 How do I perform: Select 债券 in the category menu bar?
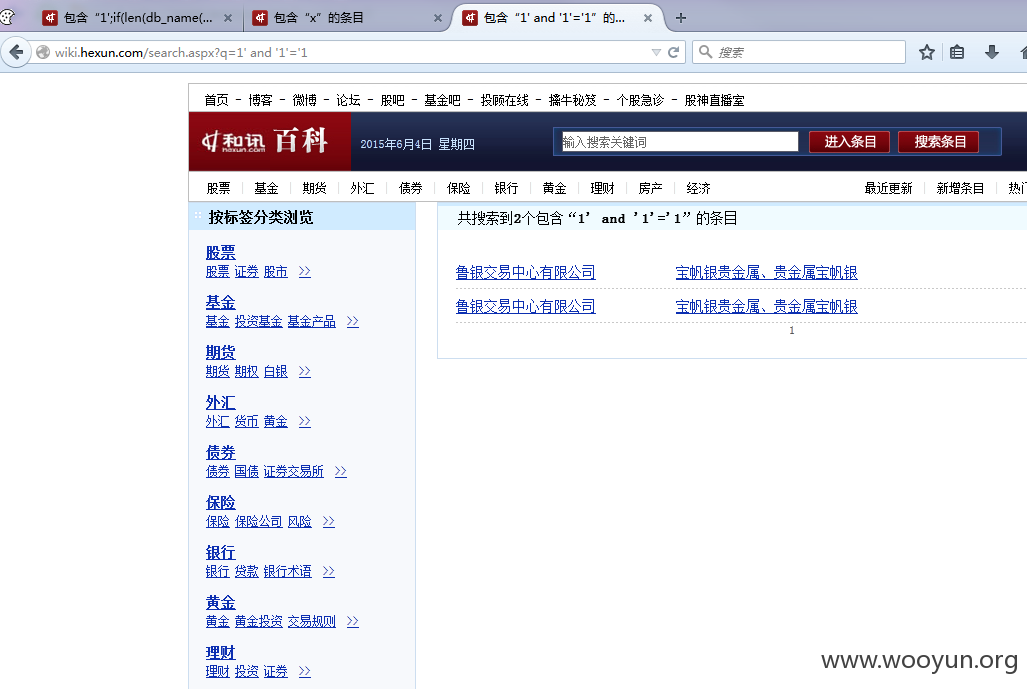pyautogui.click(x=411, y=189)
